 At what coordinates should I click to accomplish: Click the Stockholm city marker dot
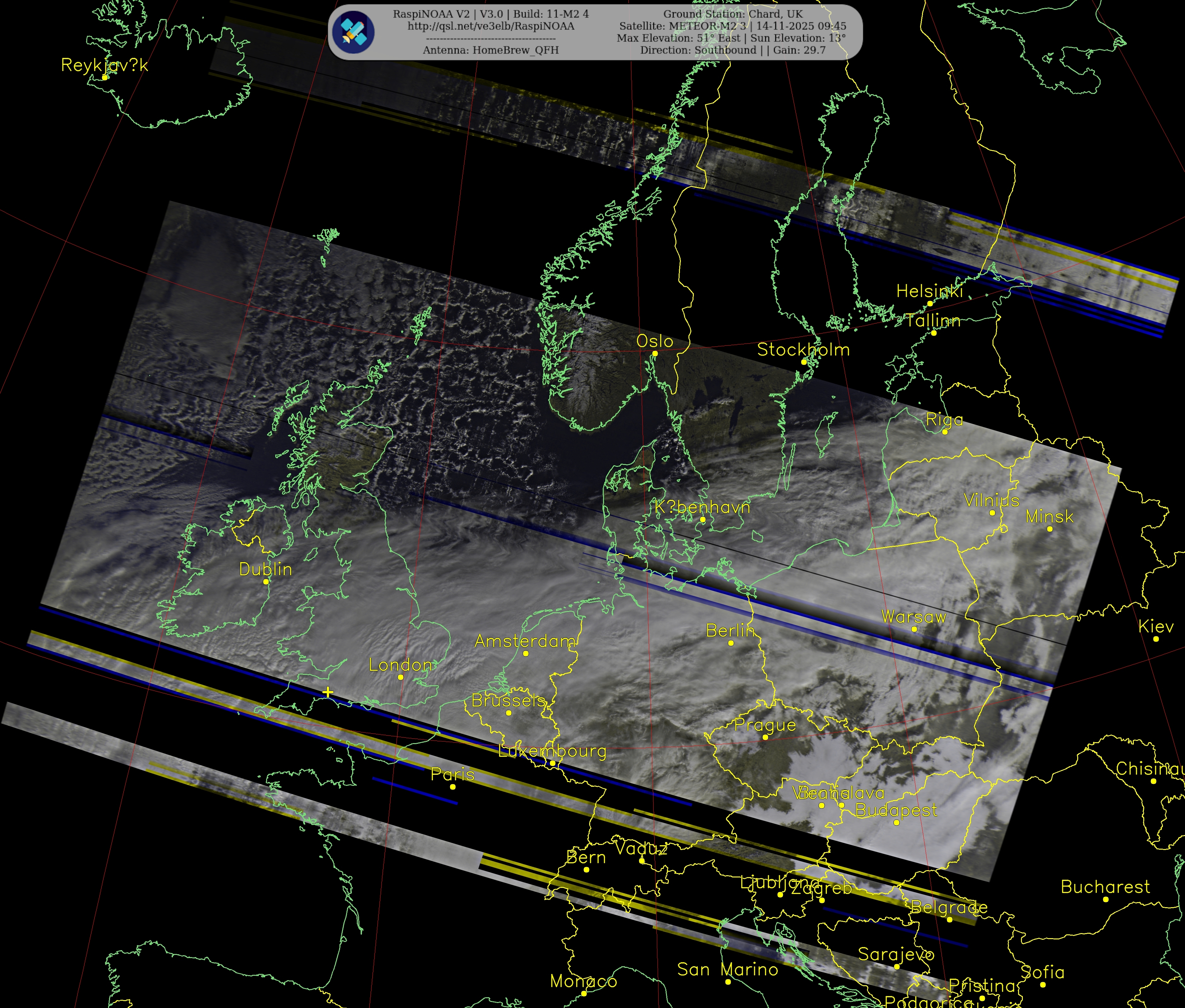click(x=803, y=362)
